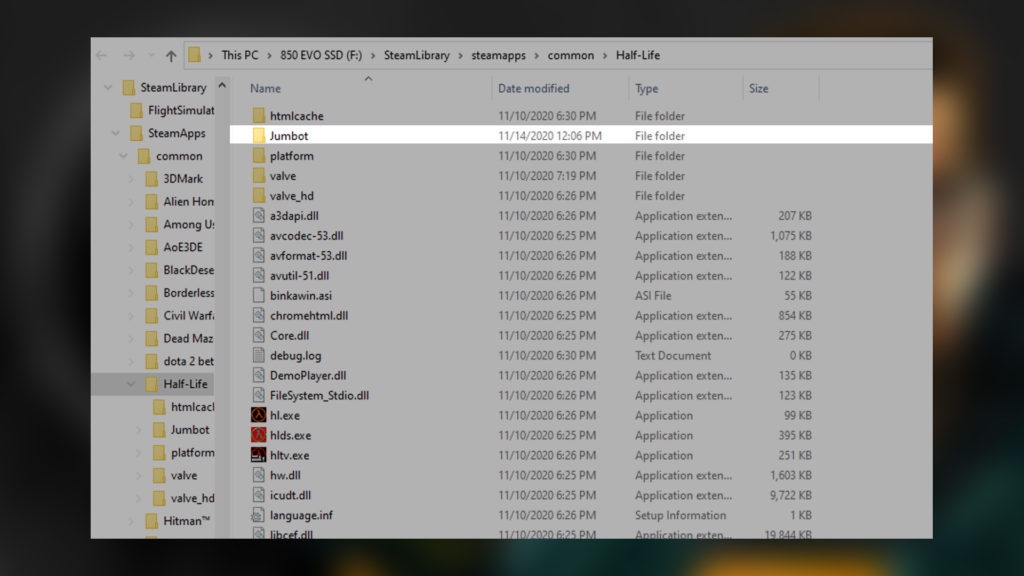The width and height of the screenshot is (1024, 576).
Task: Collapse the SteamApps tree node
Action: [x=116, y=133]
